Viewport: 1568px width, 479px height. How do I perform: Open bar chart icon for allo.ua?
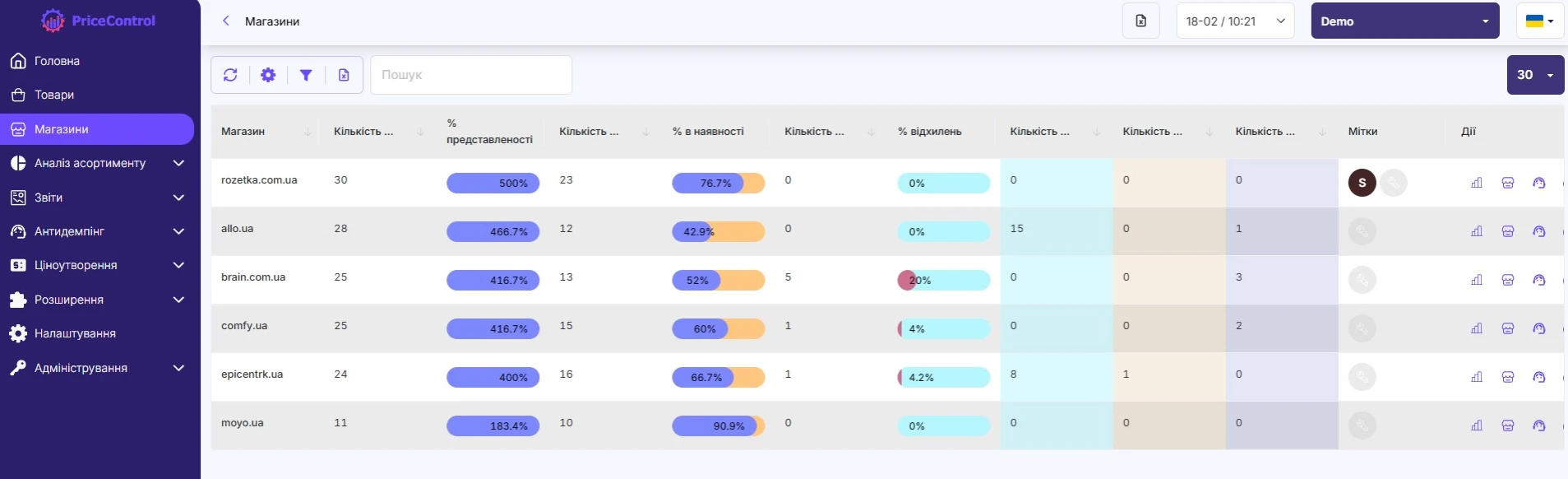[1477, 231]
